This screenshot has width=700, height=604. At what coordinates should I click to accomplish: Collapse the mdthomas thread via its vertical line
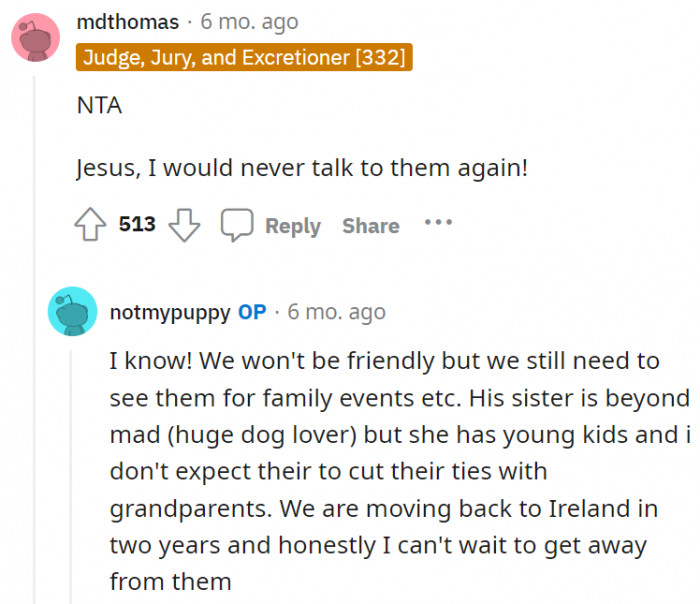(x=37, y=300)
